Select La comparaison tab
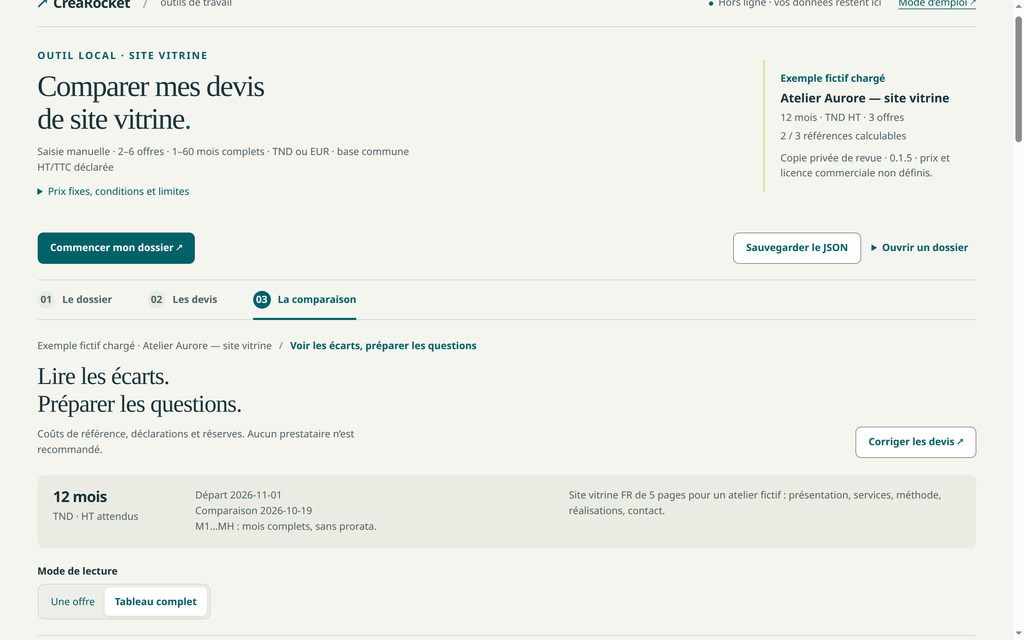 point(304,300)
